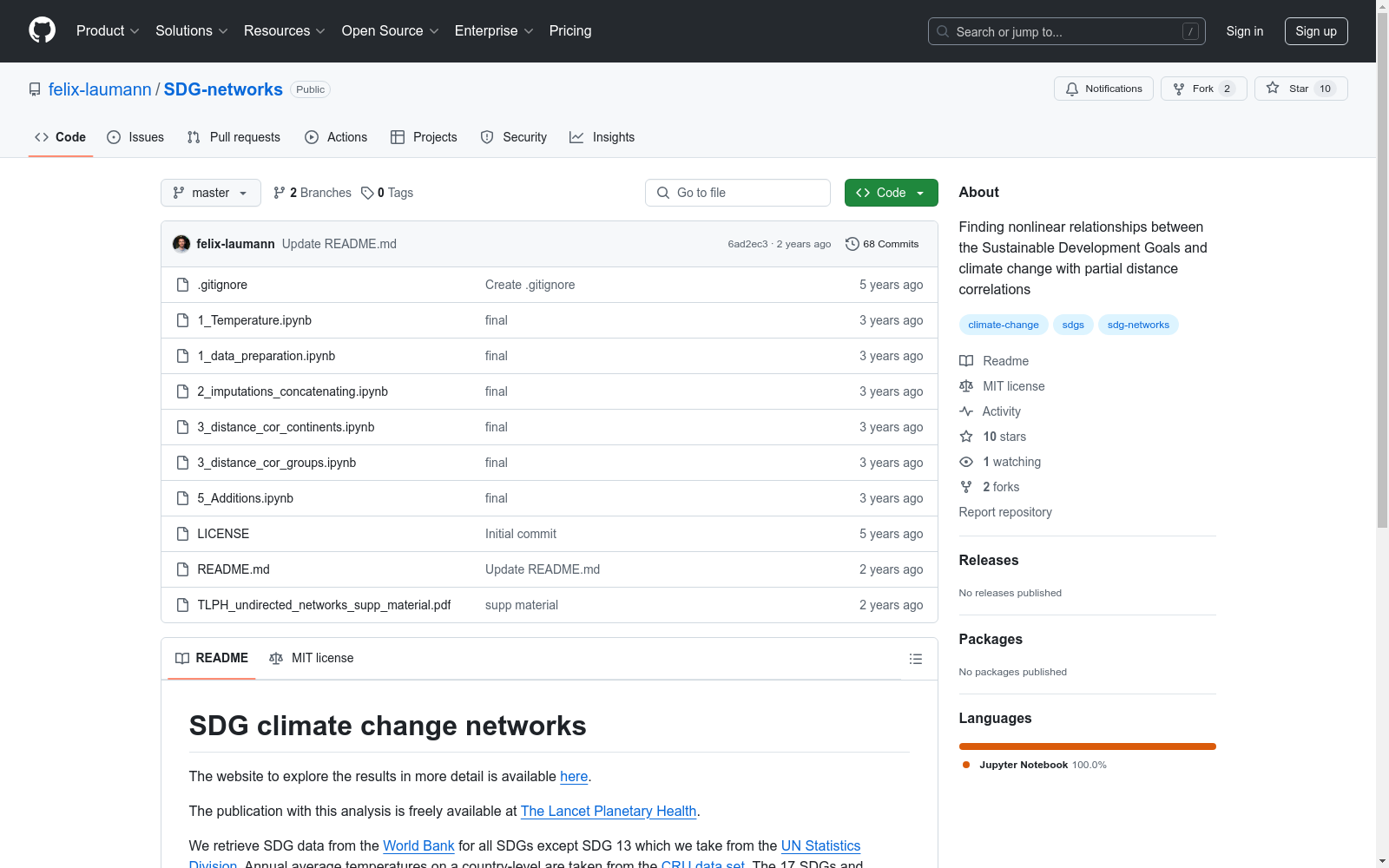This screenshot has height=868, width=1389.
Task: Click the search magnifier icon in header
Action: pyautogui.click(x=943, y=31)
